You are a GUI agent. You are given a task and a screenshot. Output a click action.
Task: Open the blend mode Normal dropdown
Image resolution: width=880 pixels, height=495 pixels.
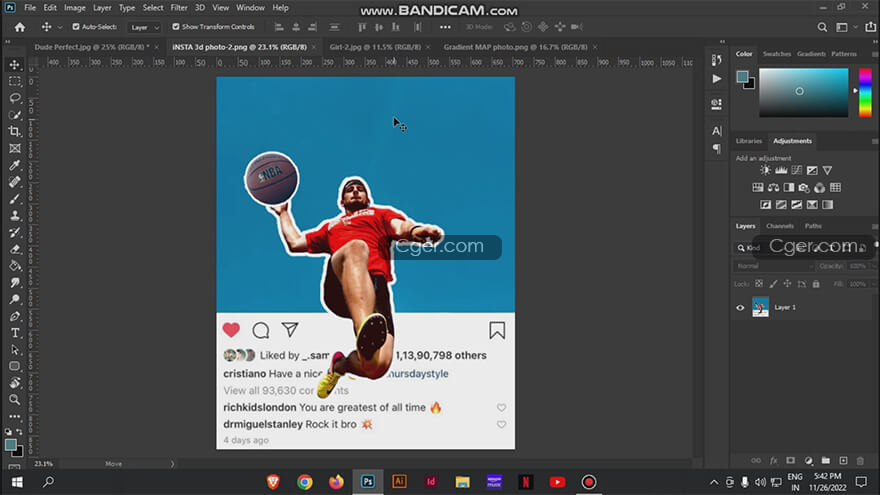pyautogui.click(x=773, y=266)
